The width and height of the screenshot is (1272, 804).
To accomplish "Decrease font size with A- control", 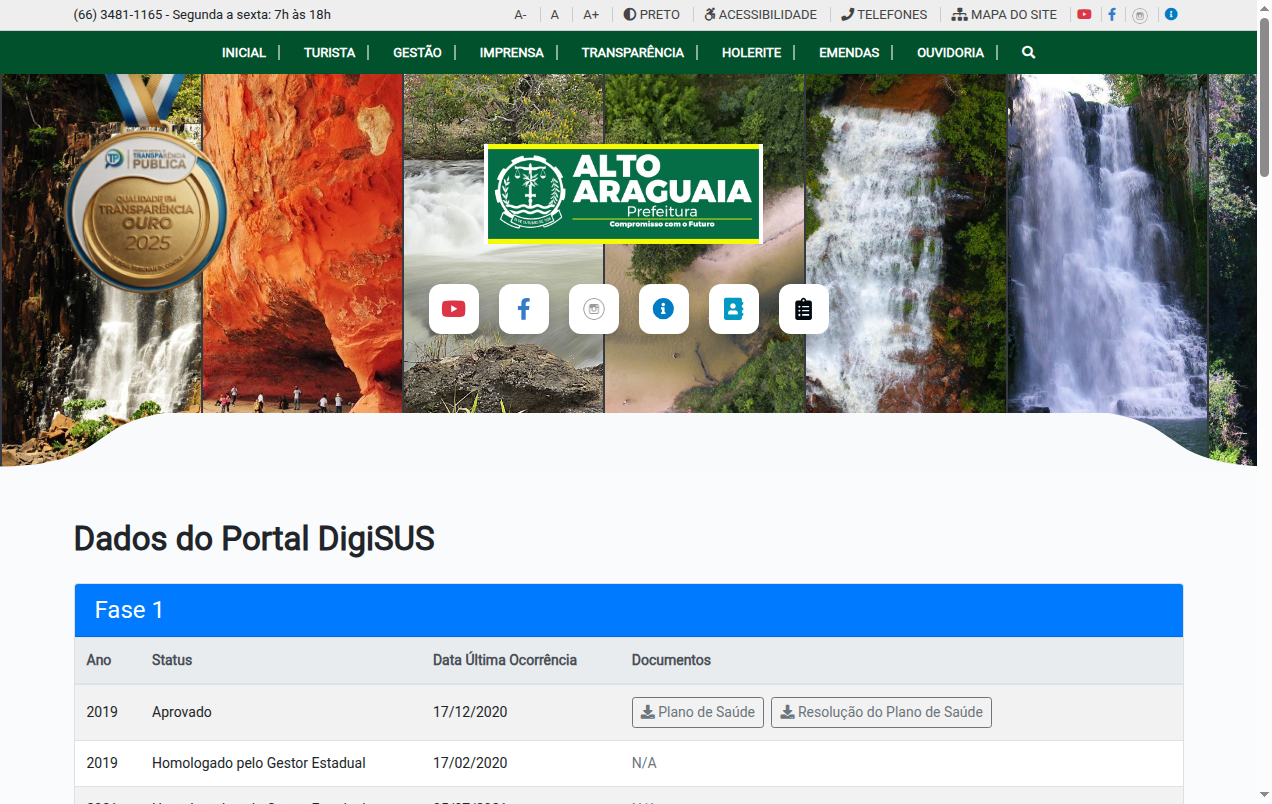I will pyautogui.click(x=521, y=15).
